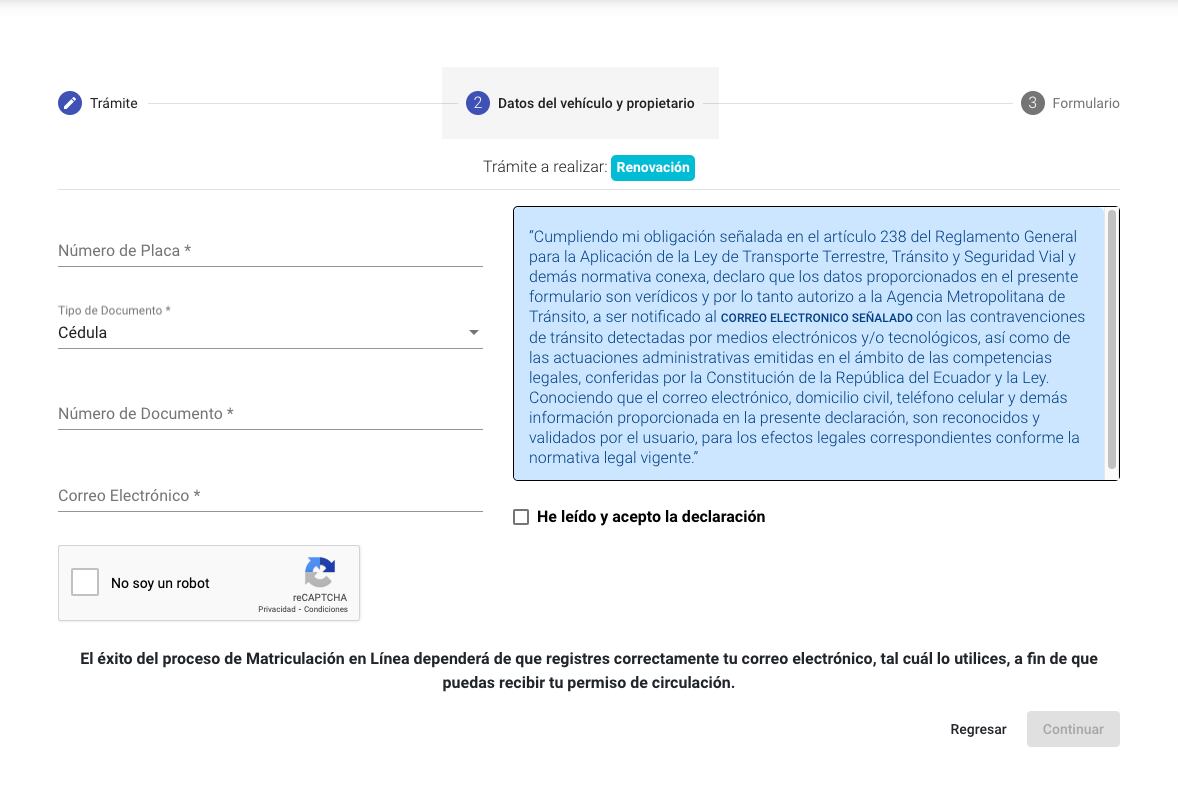Click into the Correo Electrónico field
1178x788 pixels.
point(270,496)
